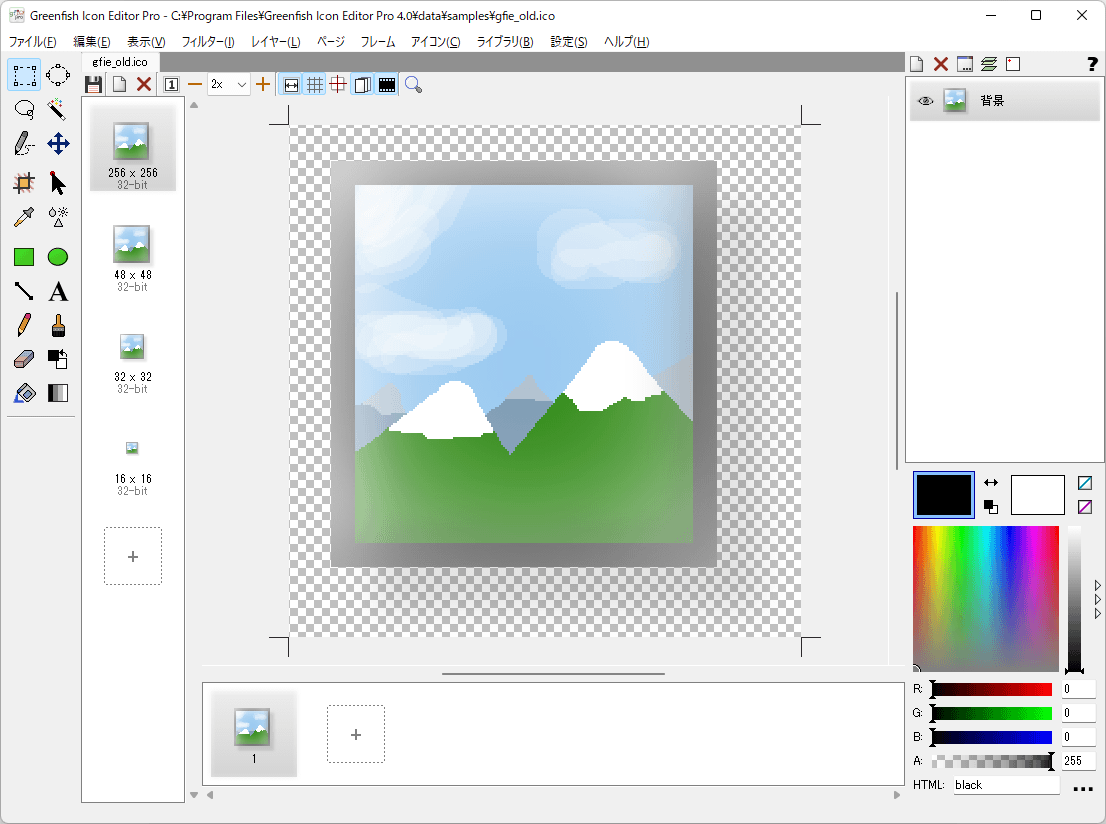Activate the Paint Bucket tool
This screenshot has width=1106, height=824.
point(24,393)
